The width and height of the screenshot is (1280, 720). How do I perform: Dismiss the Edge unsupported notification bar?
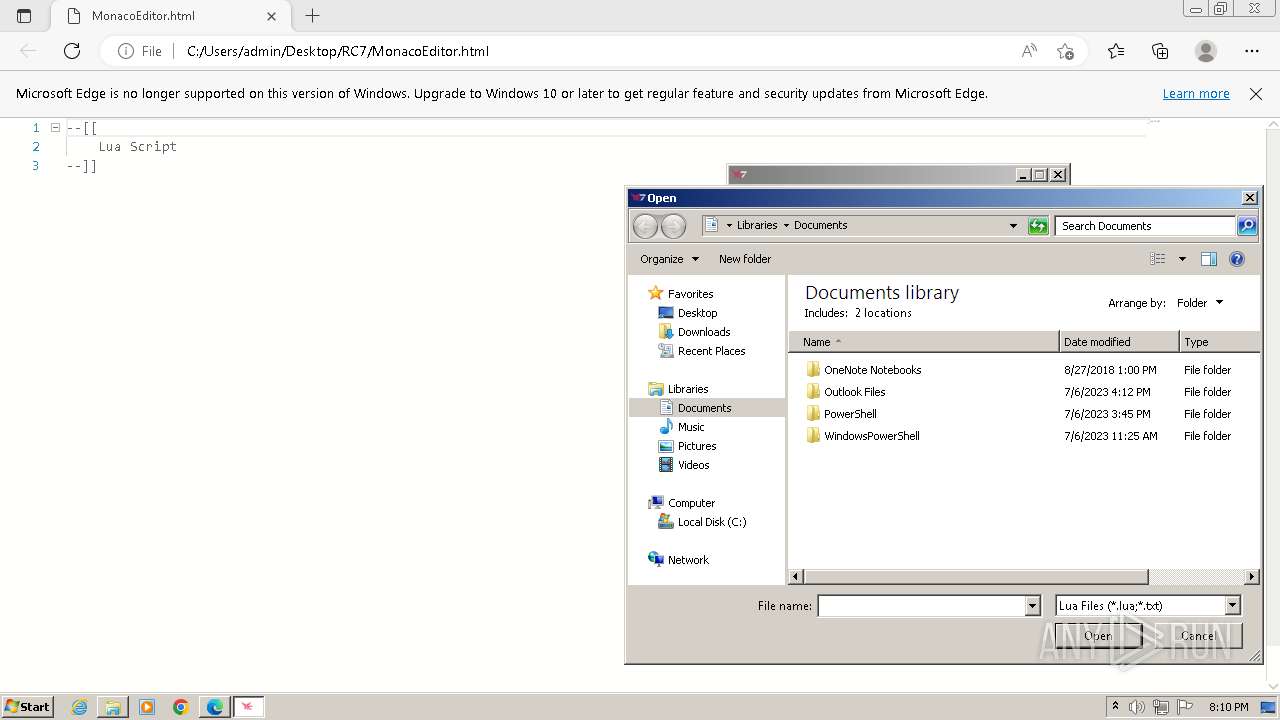[1256, 94]
